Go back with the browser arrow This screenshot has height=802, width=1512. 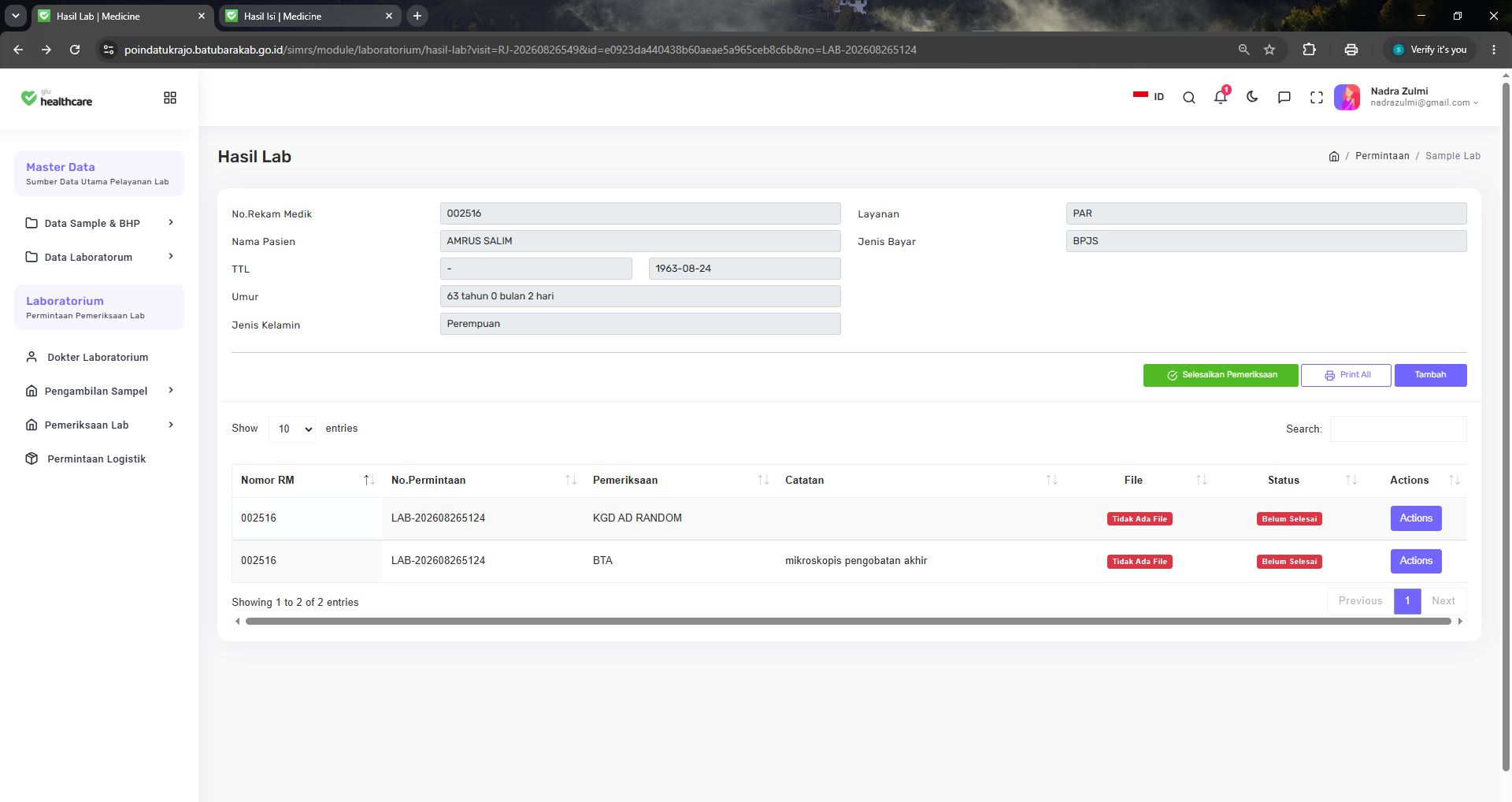click(18, 50)
